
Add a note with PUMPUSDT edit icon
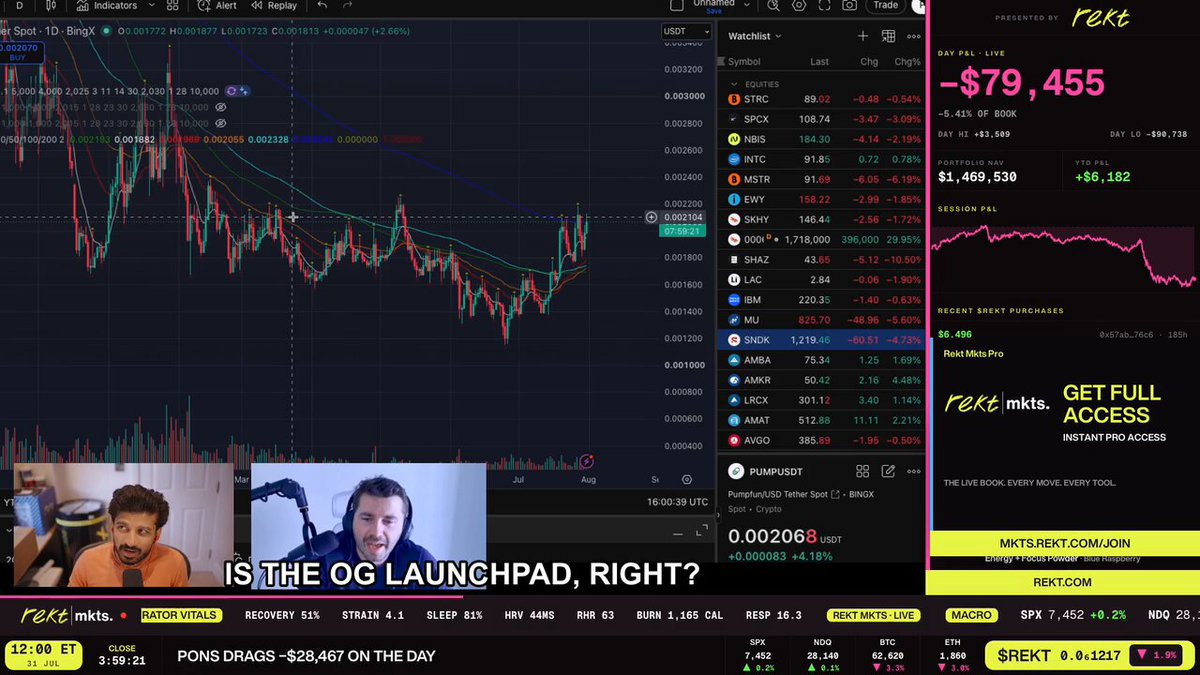(888, 471)
